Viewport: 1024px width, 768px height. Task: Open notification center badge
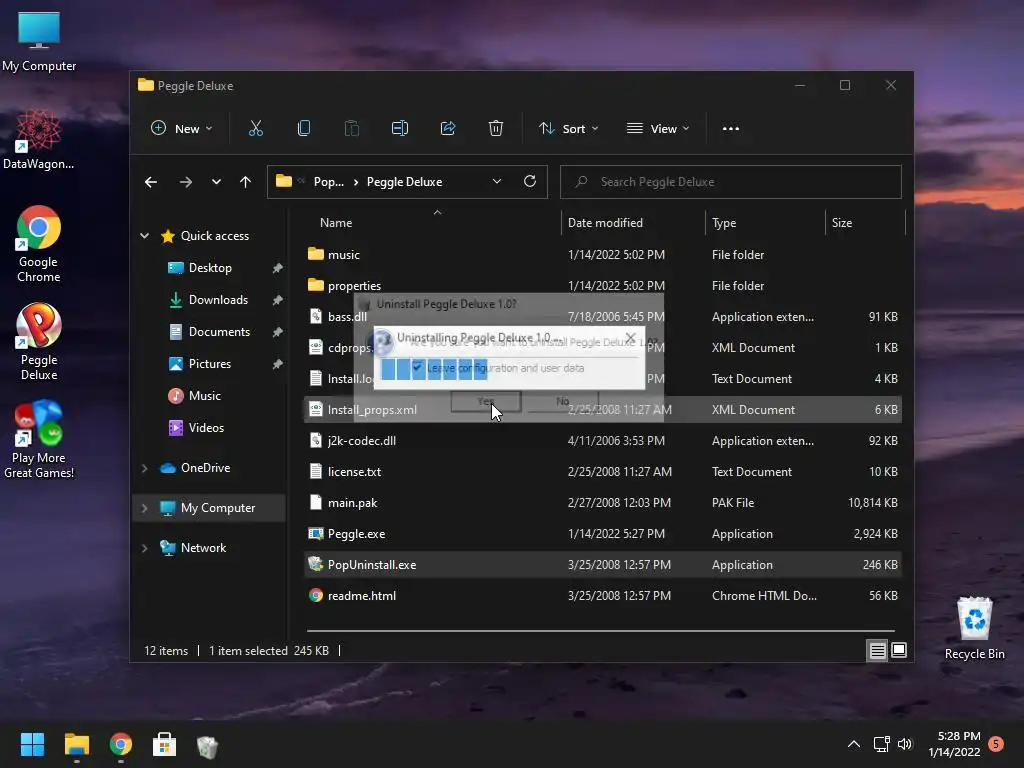(996, 744)
